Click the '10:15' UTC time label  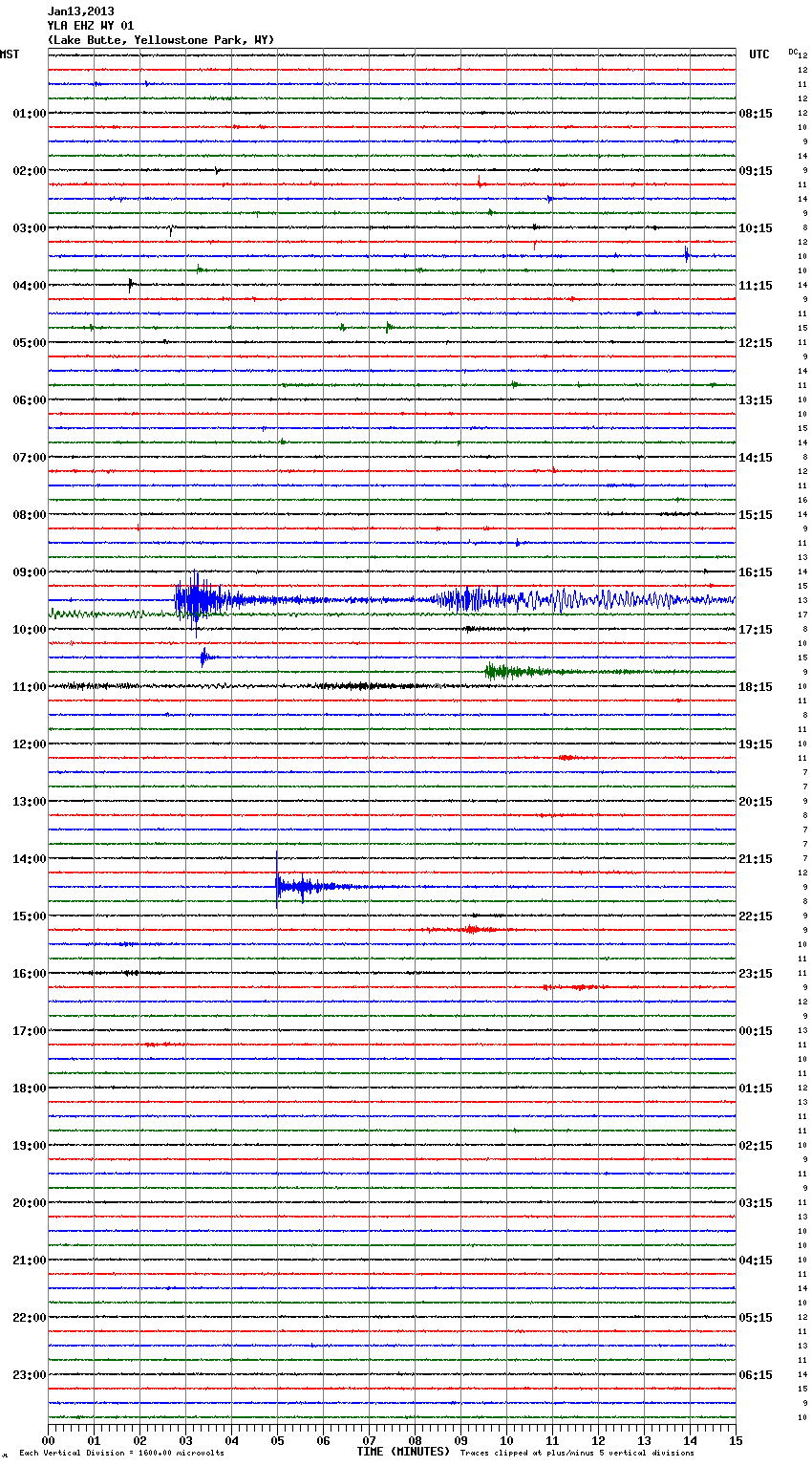click(756, 228)
